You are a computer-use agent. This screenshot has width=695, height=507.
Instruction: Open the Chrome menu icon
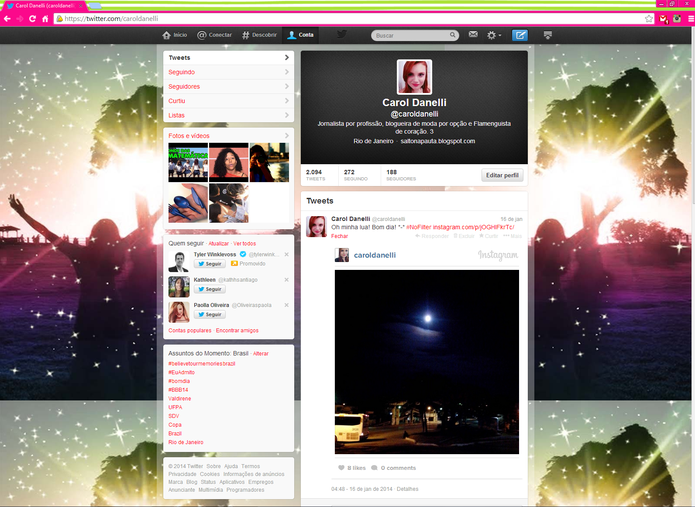691,19
